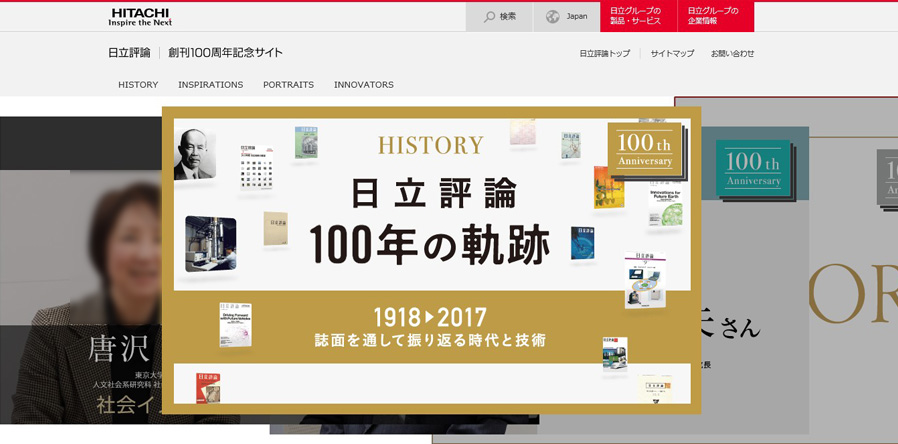Click the dark blue magazine cover thumbnail
Screen dimensions: 898x444
[582, 243]
